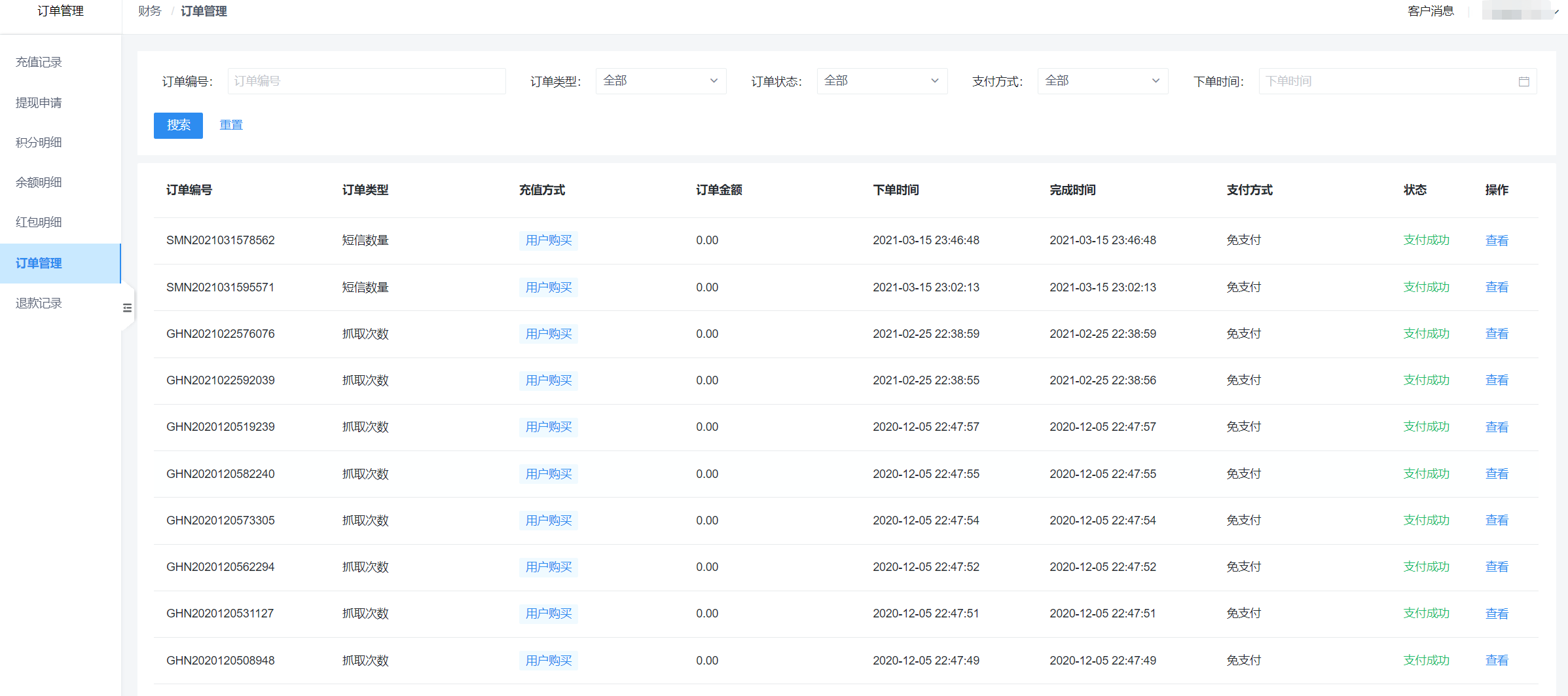The width and height of the screenshot is (1568, 696).
Task: View order GHN2020120519239 via 查看
Action: (x=1497, y=427)
